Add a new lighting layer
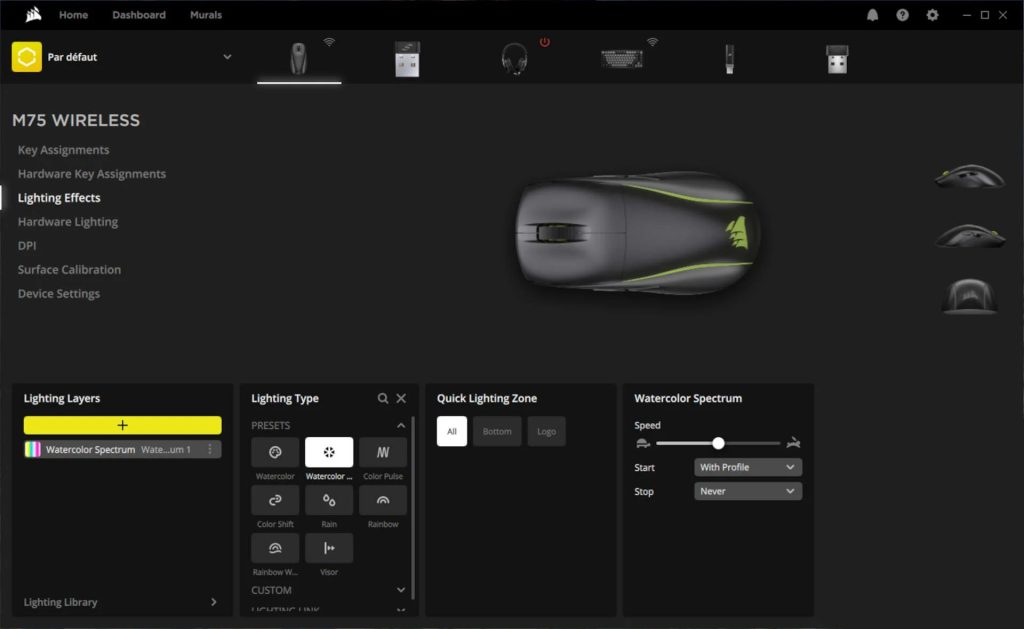The height and width of the screenshot is (629, 1024). click(x=122, y=425)
